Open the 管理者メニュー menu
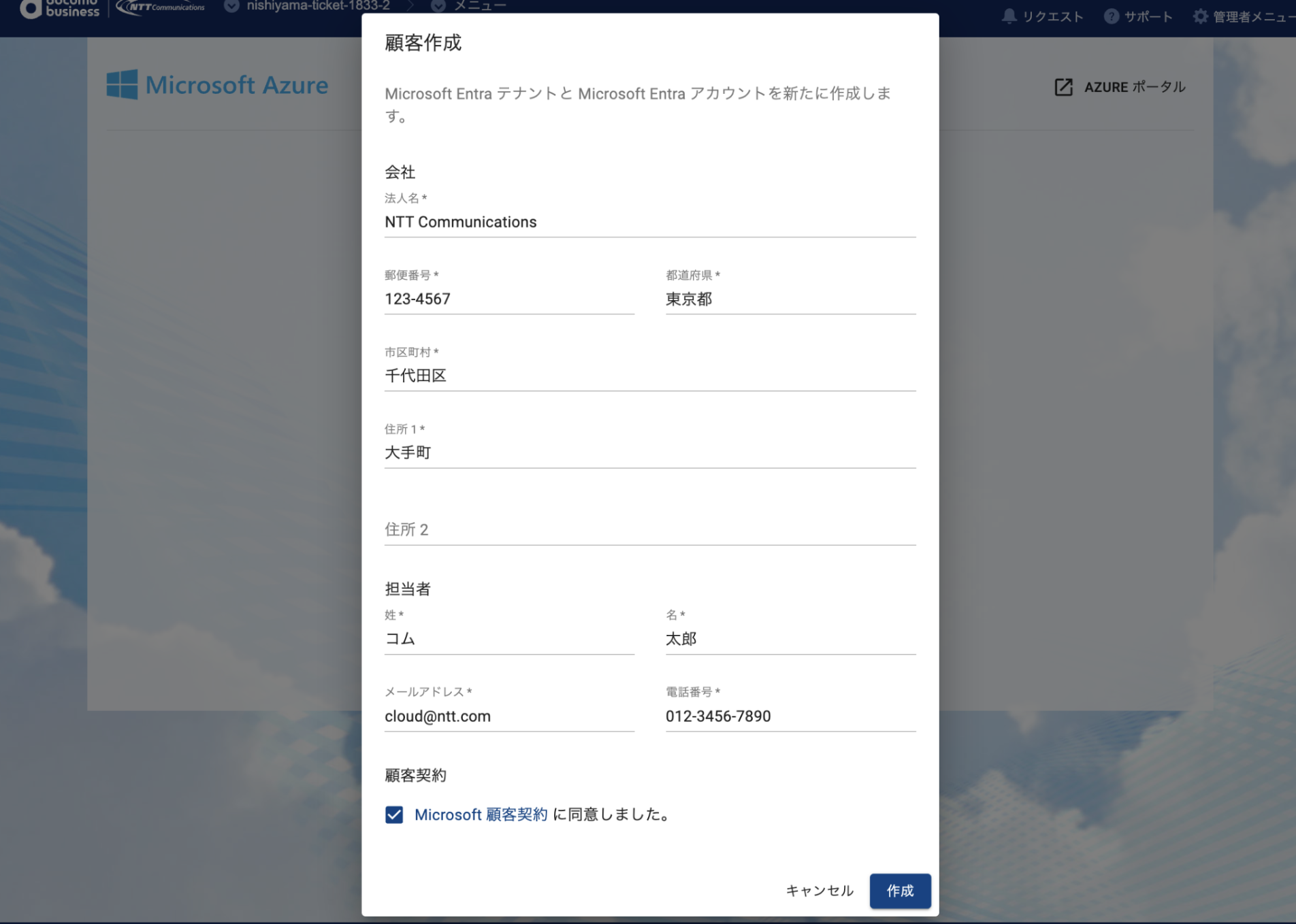 [x=1244, y=16]
